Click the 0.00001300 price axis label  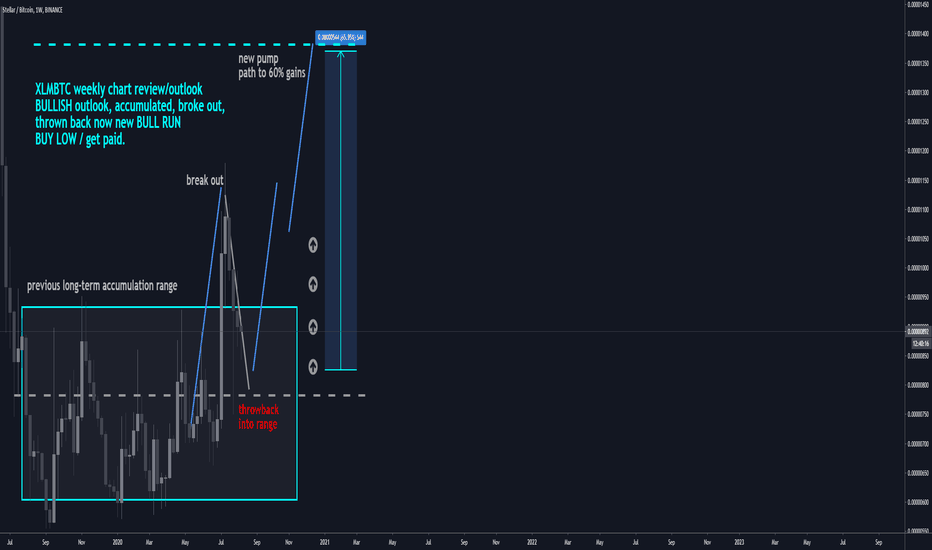pyautogui.click(x=918, y=92)
